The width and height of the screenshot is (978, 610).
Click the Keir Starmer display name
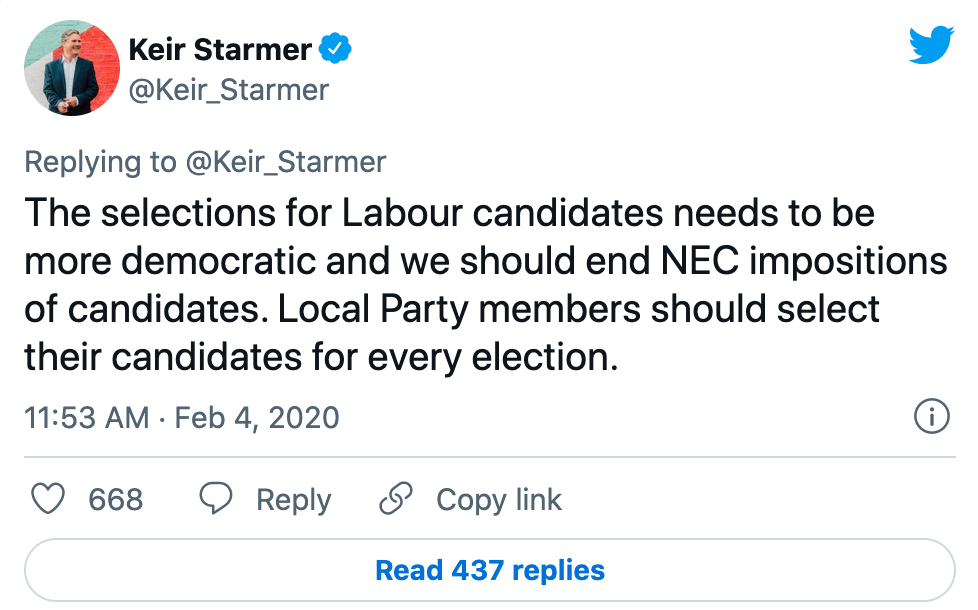(219, 47)
